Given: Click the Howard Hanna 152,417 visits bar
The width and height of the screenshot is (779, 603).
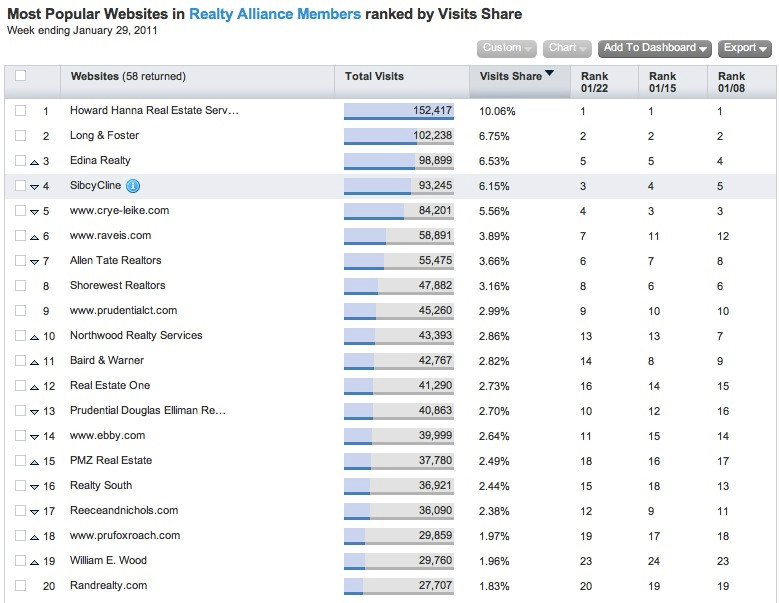Looking at the screenshot, I should pos(398,111).
